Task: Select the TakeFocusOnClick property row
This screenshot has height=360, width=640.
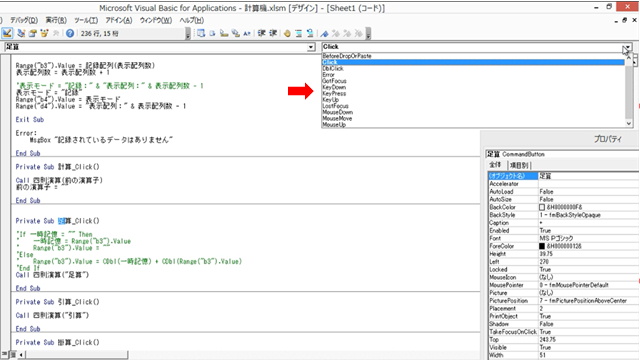Action: click(563, 332)
